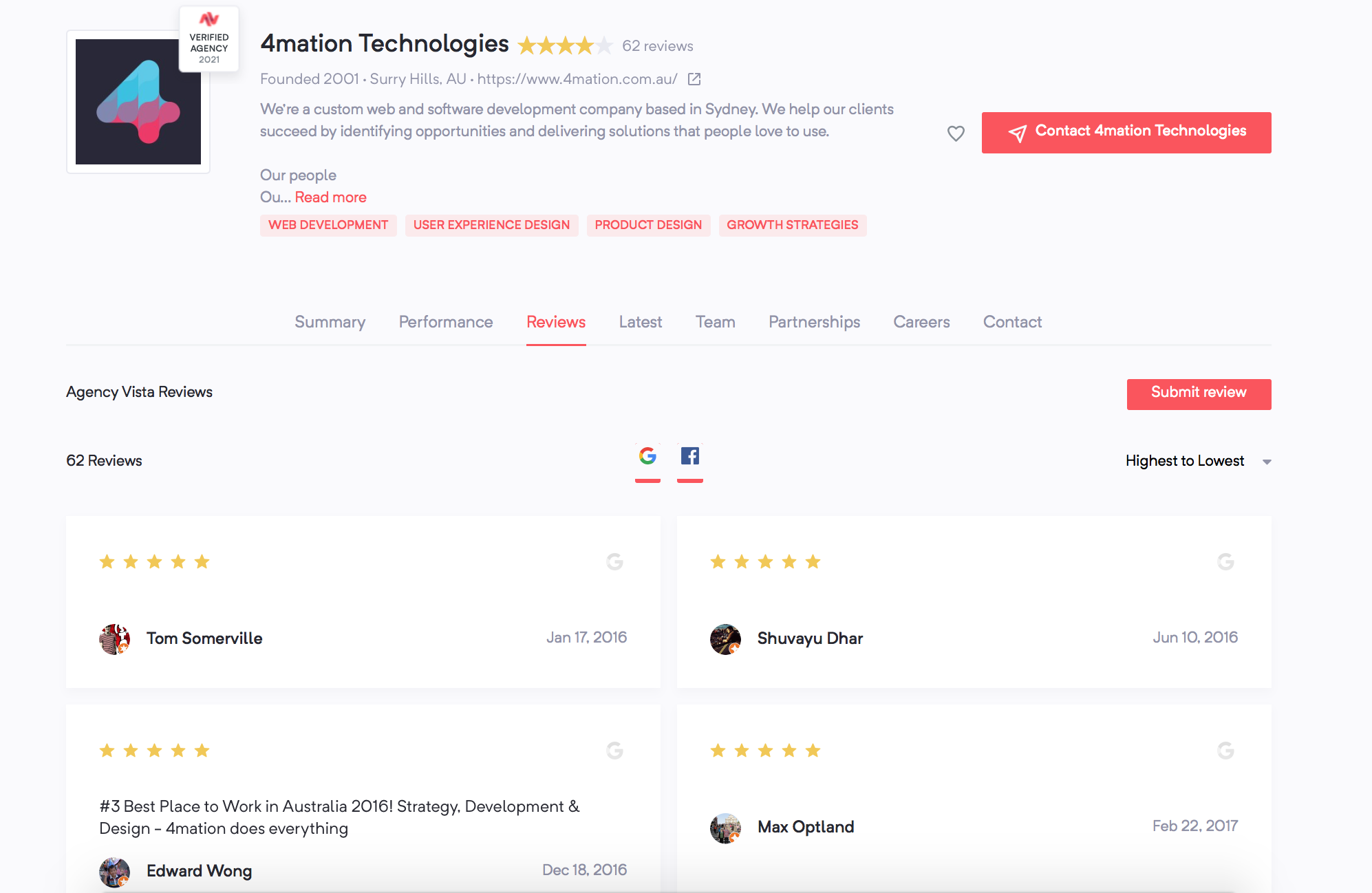This screenshot has width=1372, height=893.
Task: Toggle the Facebook review source filter off
Action: pos(690,456)
